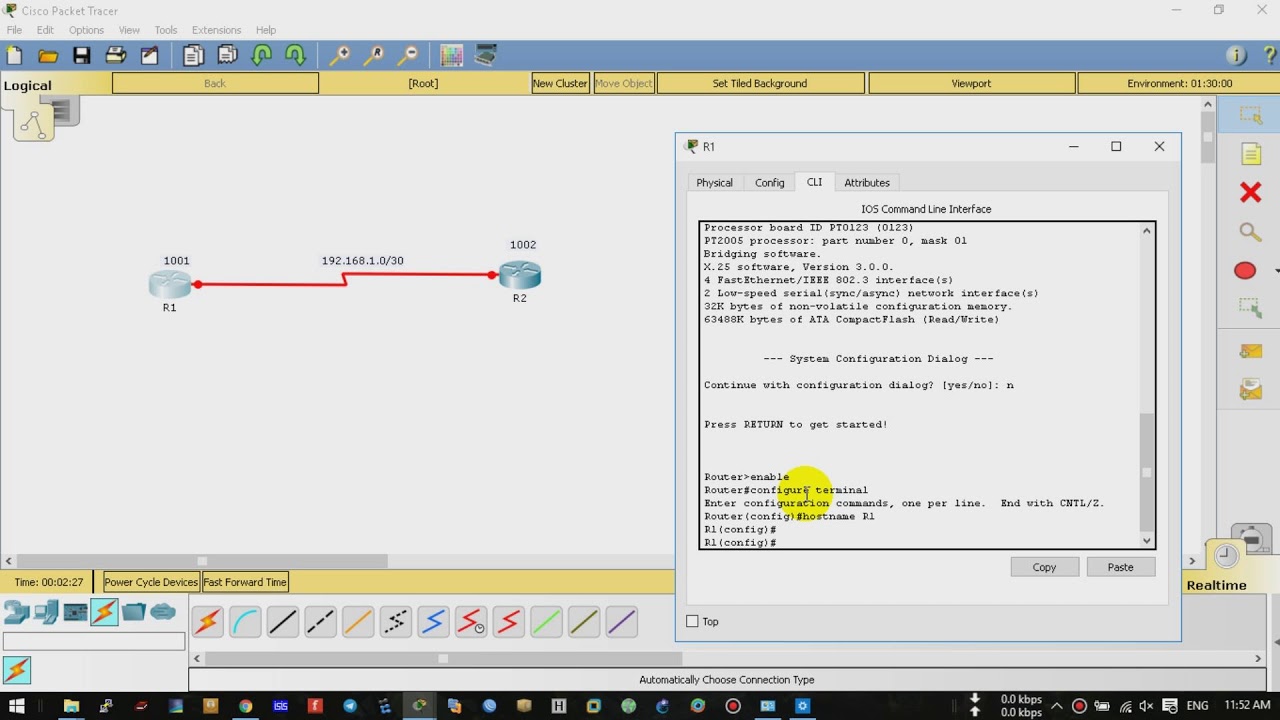1280x720 pixels.
Task: Click the Paste button in R1 CLI
Action: click(1120, 567)
